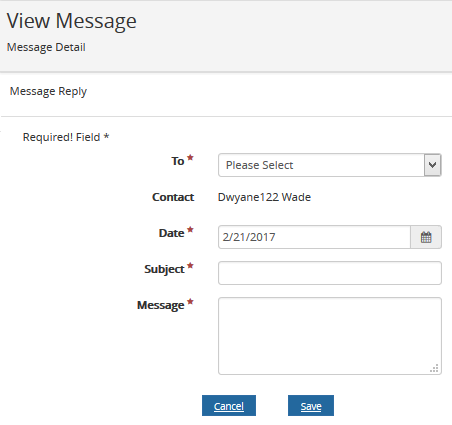Viewport: 452px width, 425px height.
Task: Select the Message Reply section header
Action: 48,91
